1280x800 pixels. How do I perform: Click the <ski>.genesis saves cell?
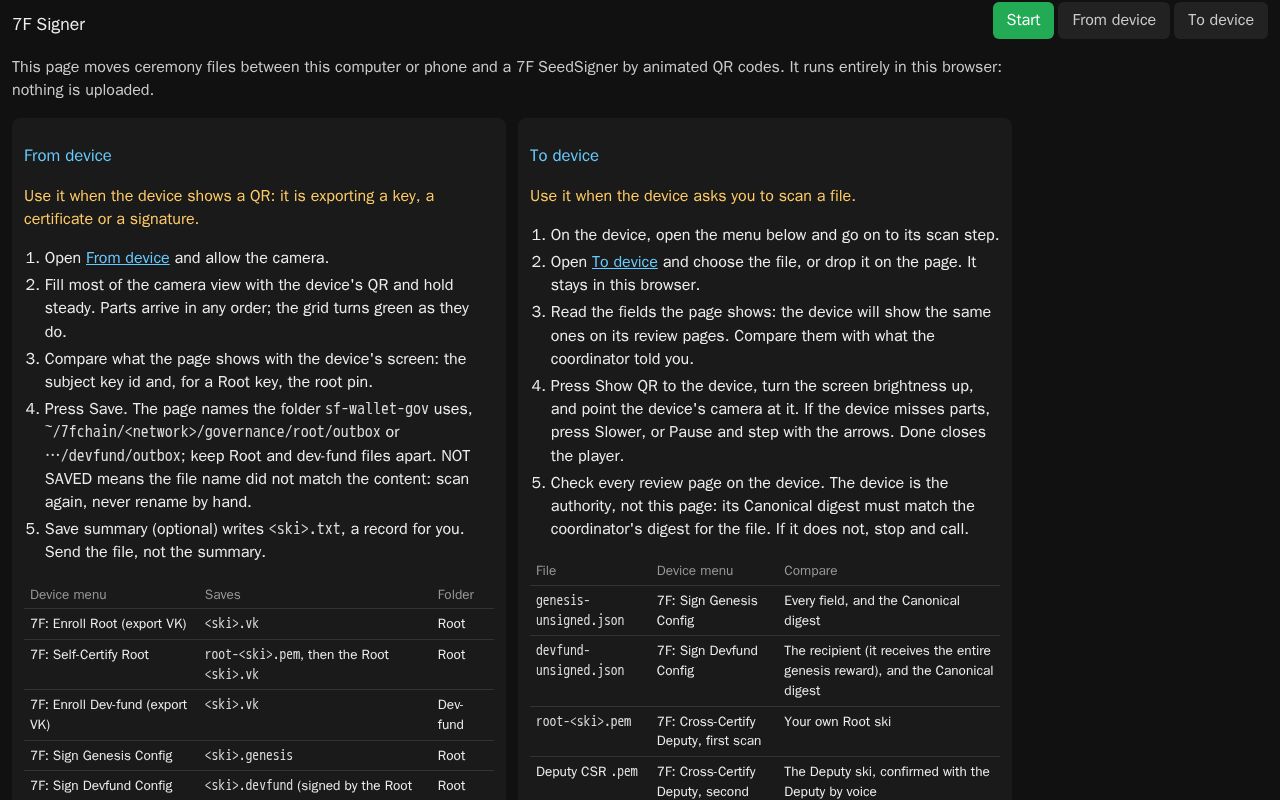[x=315, y=755]
